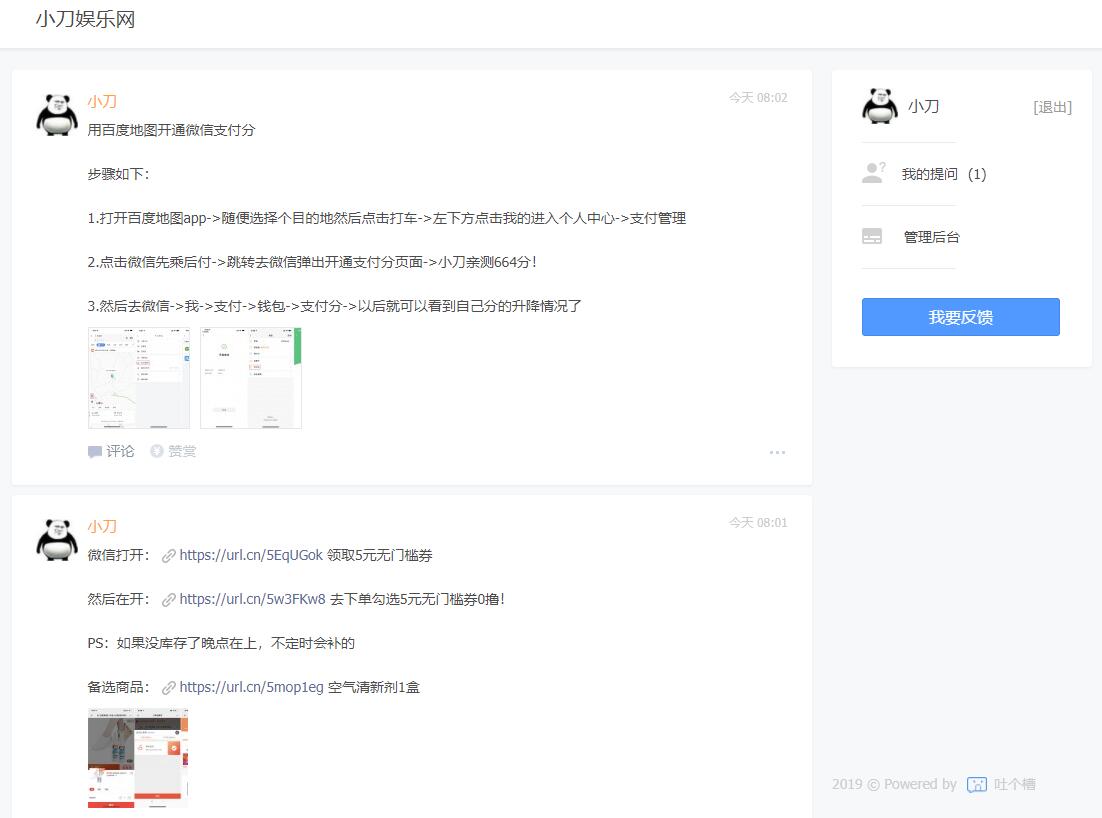The width and height of the screenshot is (1102, 818).
Task: Open 管理后台 admin panel
Action: (931, 238)
